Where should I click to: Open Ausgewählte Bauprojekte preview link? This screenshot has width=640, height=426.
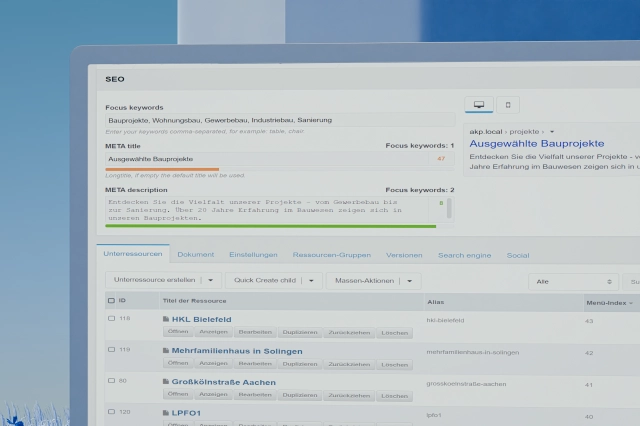pos(537,144)
